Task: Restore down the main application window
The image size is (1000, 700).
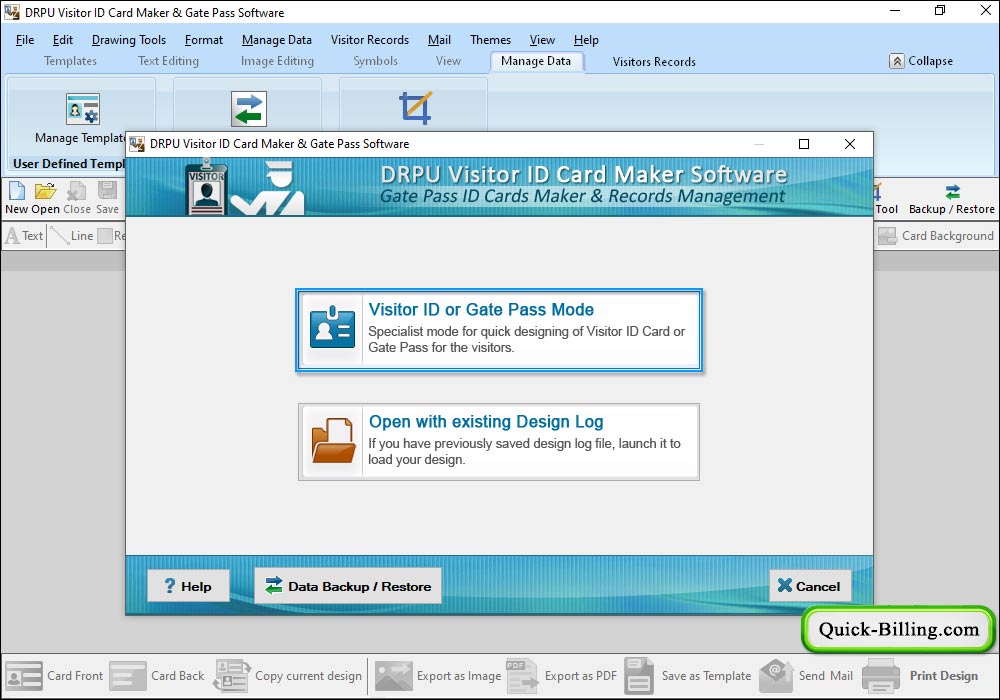Action: [940, 10]
